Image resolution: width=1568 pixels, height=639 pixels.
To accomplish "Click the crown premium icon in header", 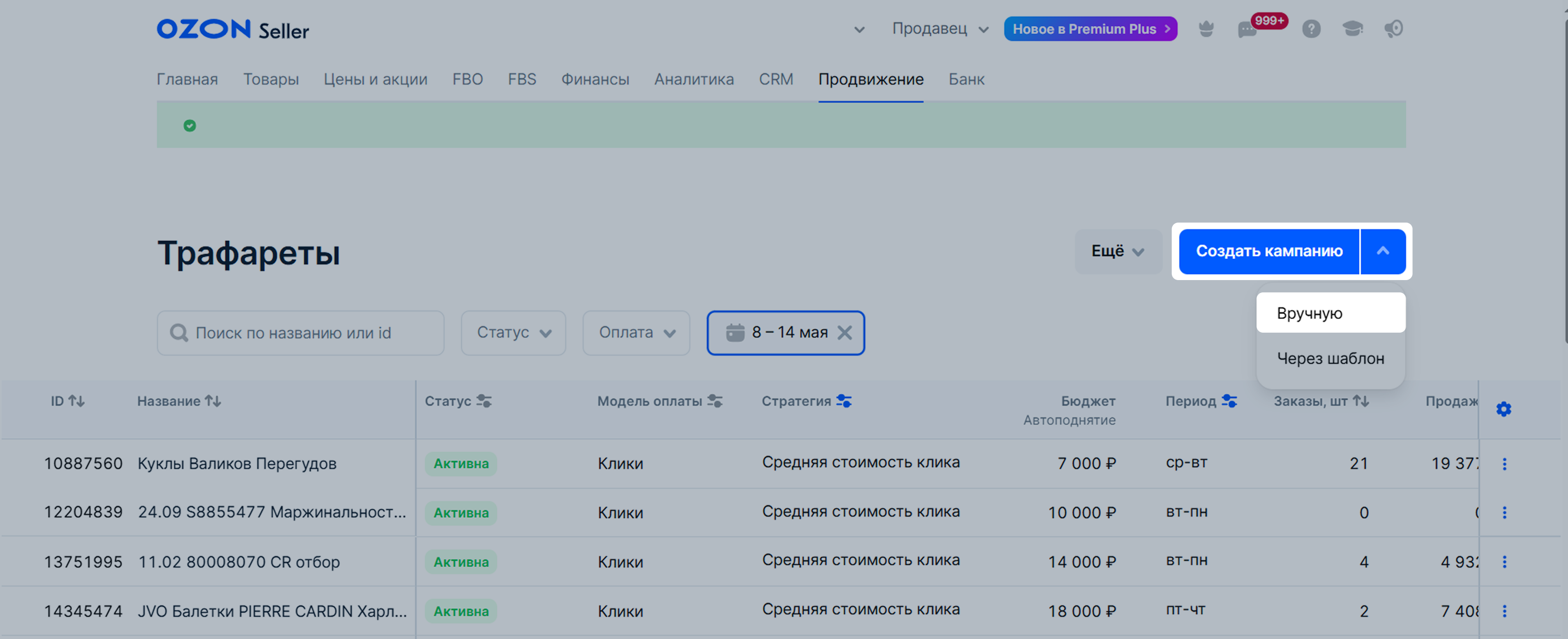I will 1206,29.
